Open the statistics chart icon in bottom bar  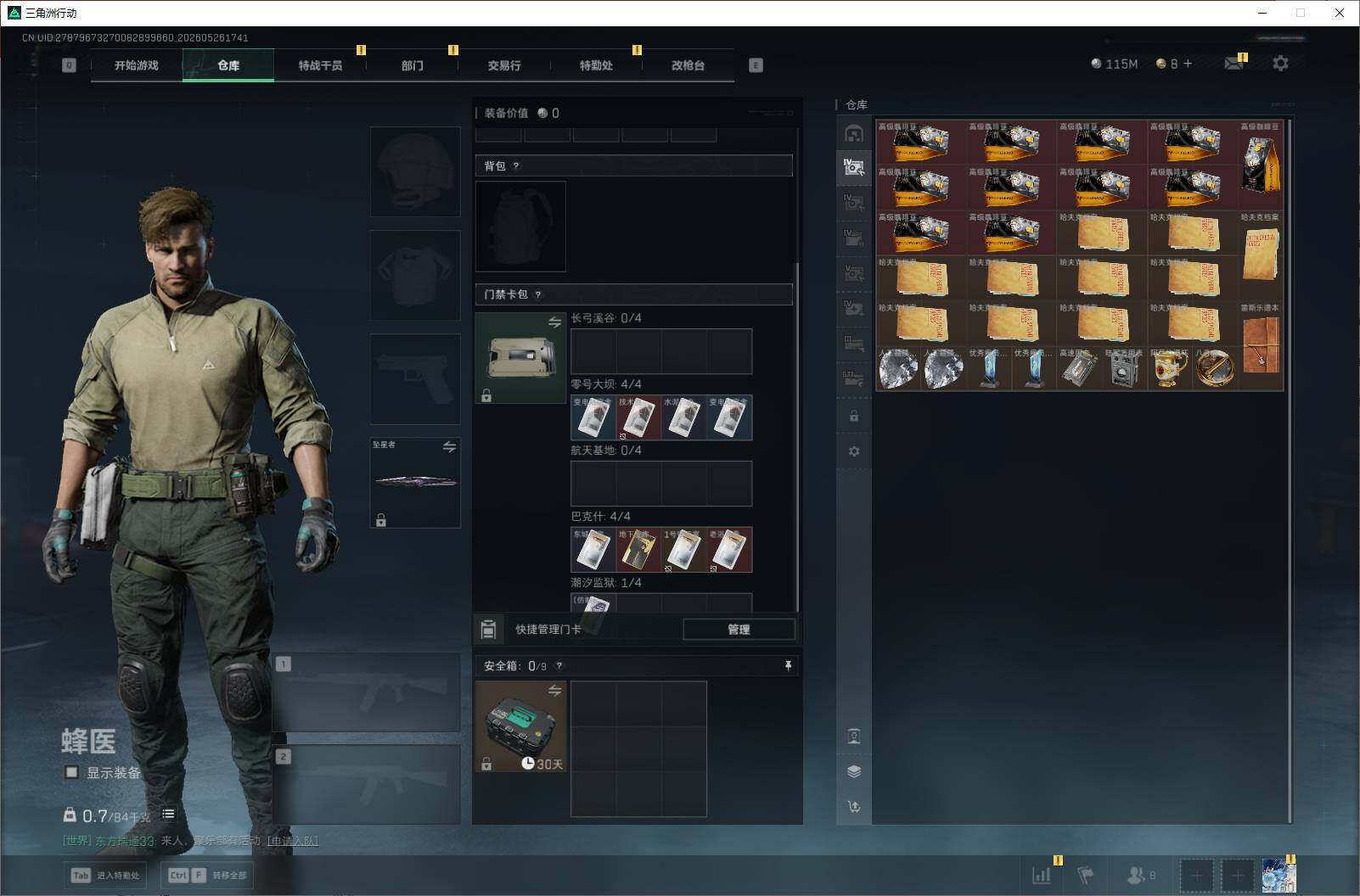pos(1042,875)
